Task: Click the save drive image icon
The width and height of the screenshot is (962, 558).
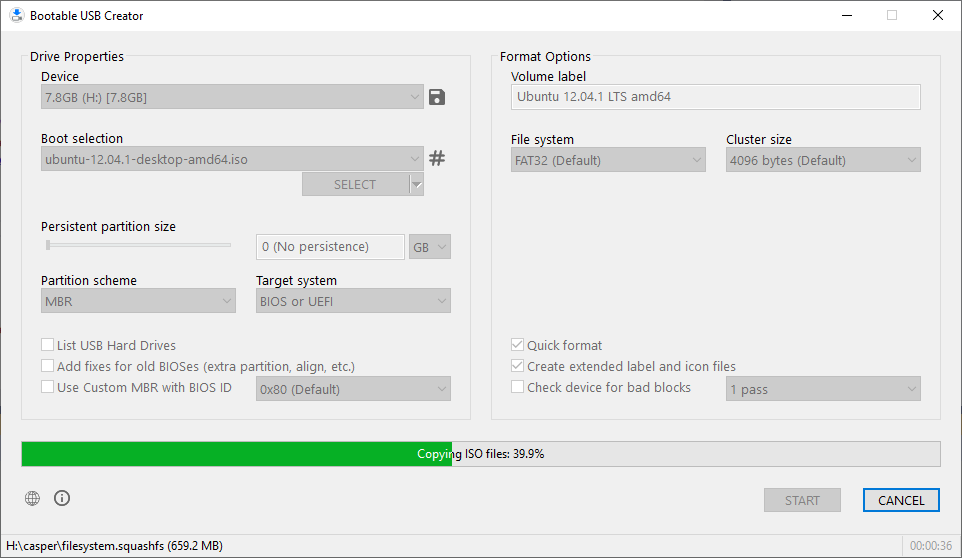Action: click(437, 97)
